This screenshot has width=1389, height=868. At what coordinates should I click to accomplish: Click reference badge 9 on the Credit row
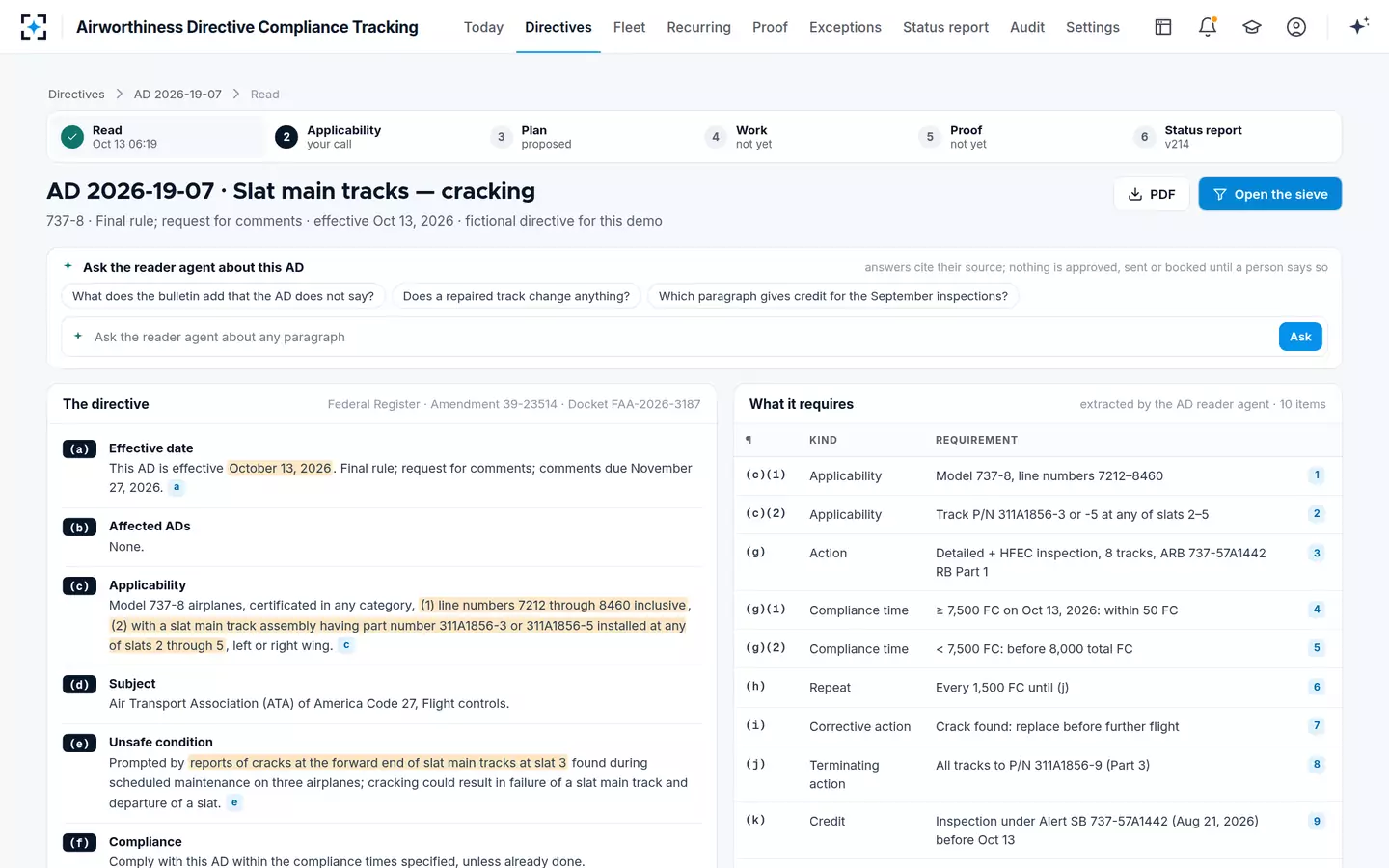[1317, 821]
